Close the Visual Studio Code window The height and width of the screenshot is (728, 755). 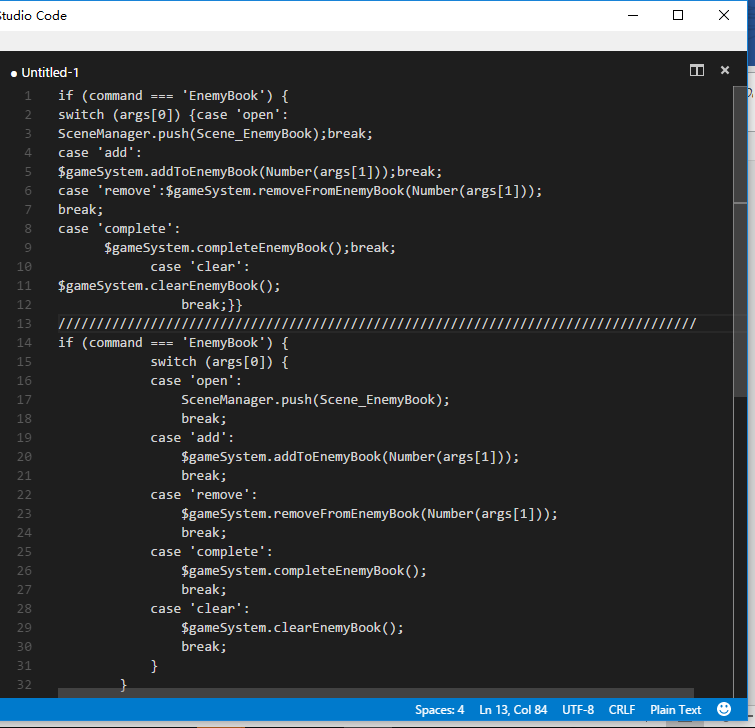click(723, 15)
